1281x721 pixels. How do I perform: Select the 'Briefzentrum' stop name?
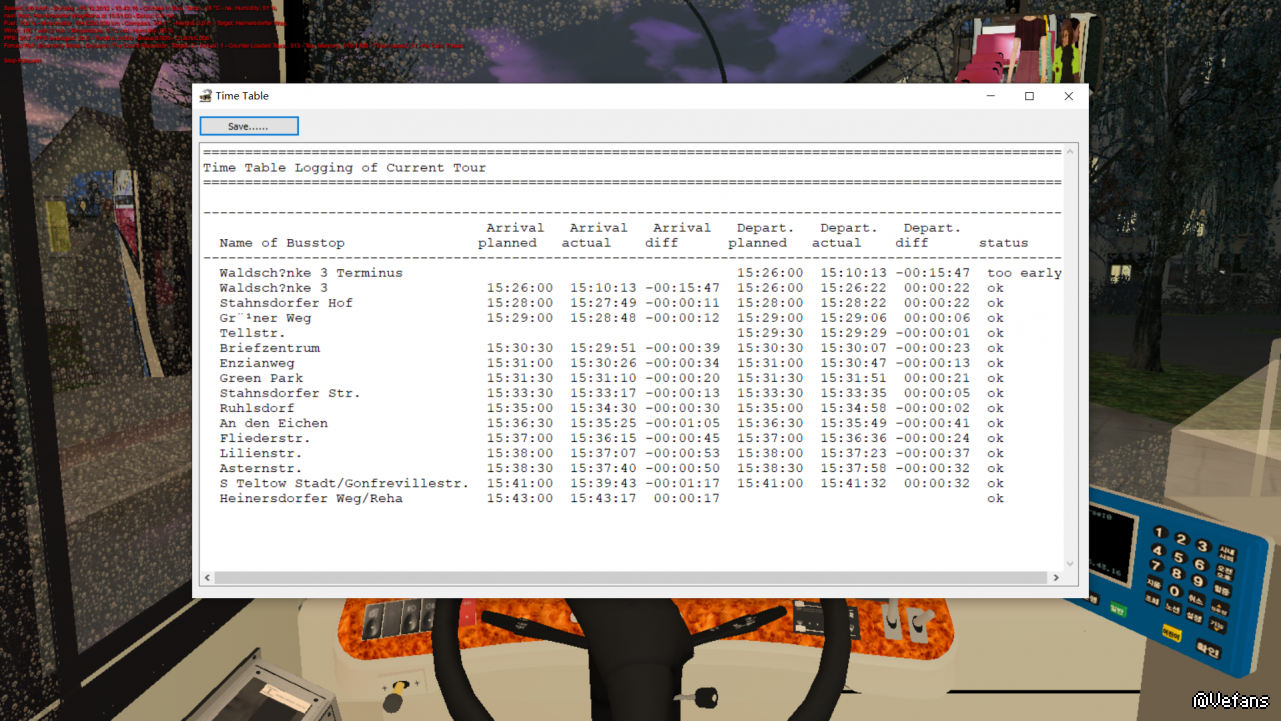point(269,348)
